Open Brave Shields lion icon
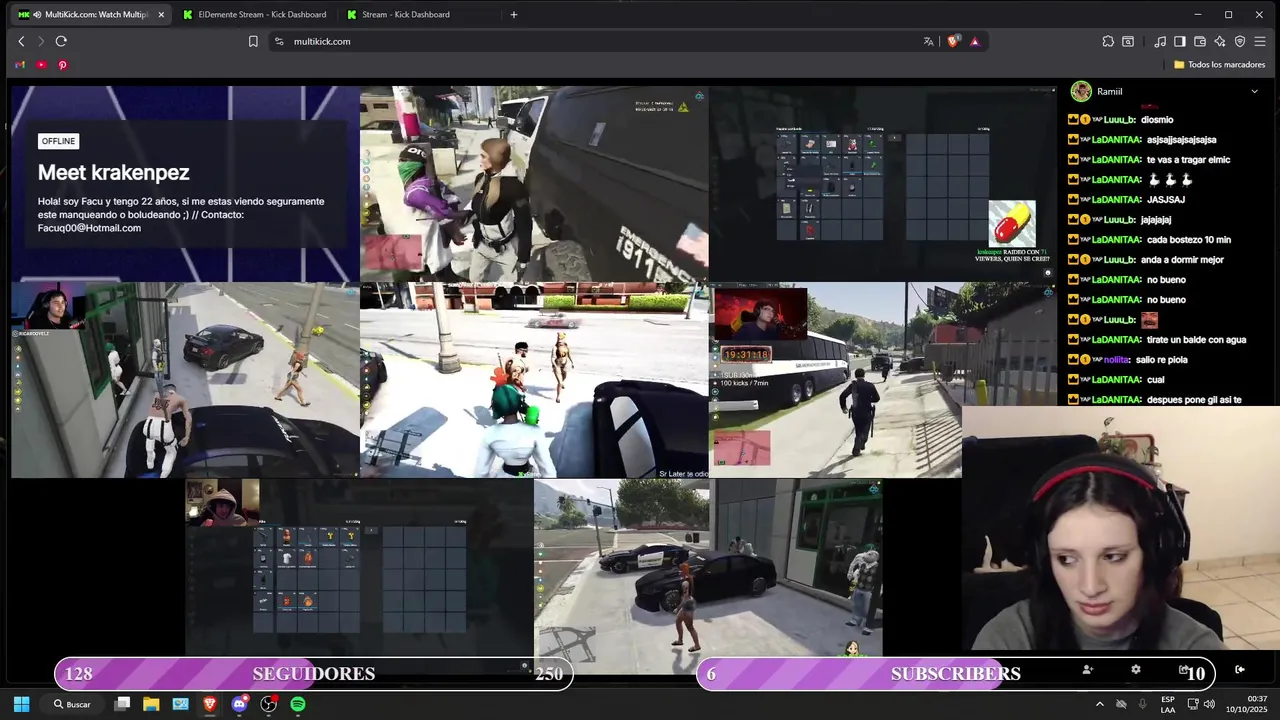Screen dimensions: 1280x720 point(952,41)
